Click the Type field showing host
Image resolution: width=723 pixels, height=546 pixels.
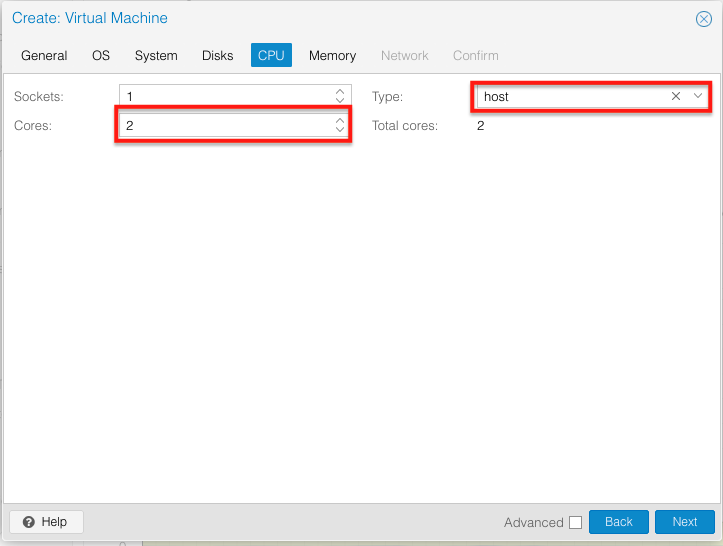pyautogui.click(x=570, y=97)
